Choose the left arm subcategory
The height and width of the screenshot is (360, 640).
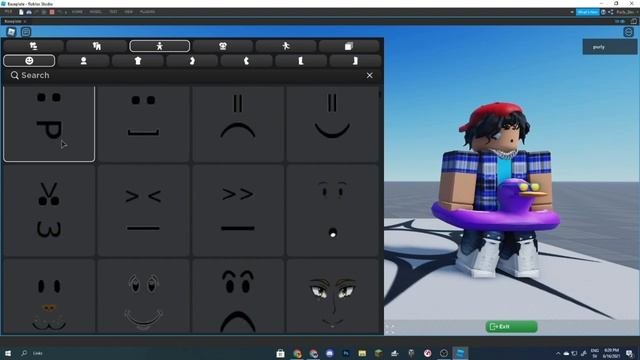(246, 61)
